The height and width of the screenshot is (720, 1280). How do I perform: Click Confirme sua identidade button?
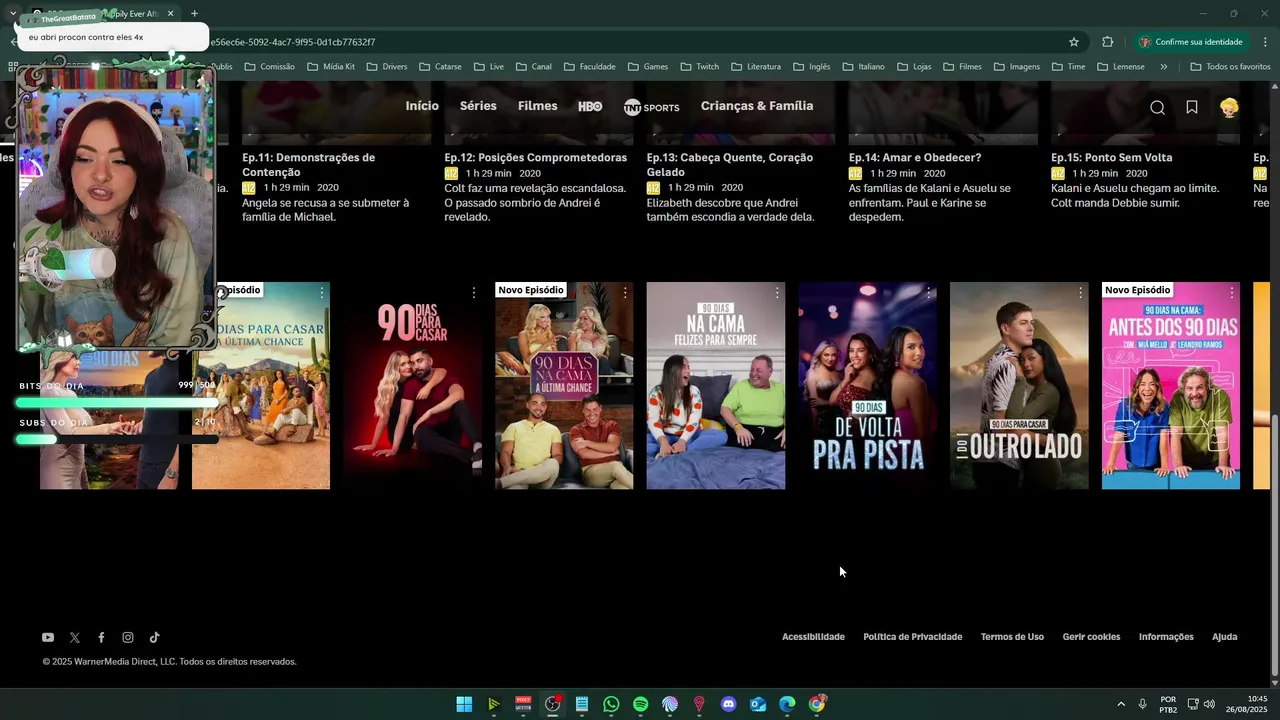click(x=1192, y=42)
